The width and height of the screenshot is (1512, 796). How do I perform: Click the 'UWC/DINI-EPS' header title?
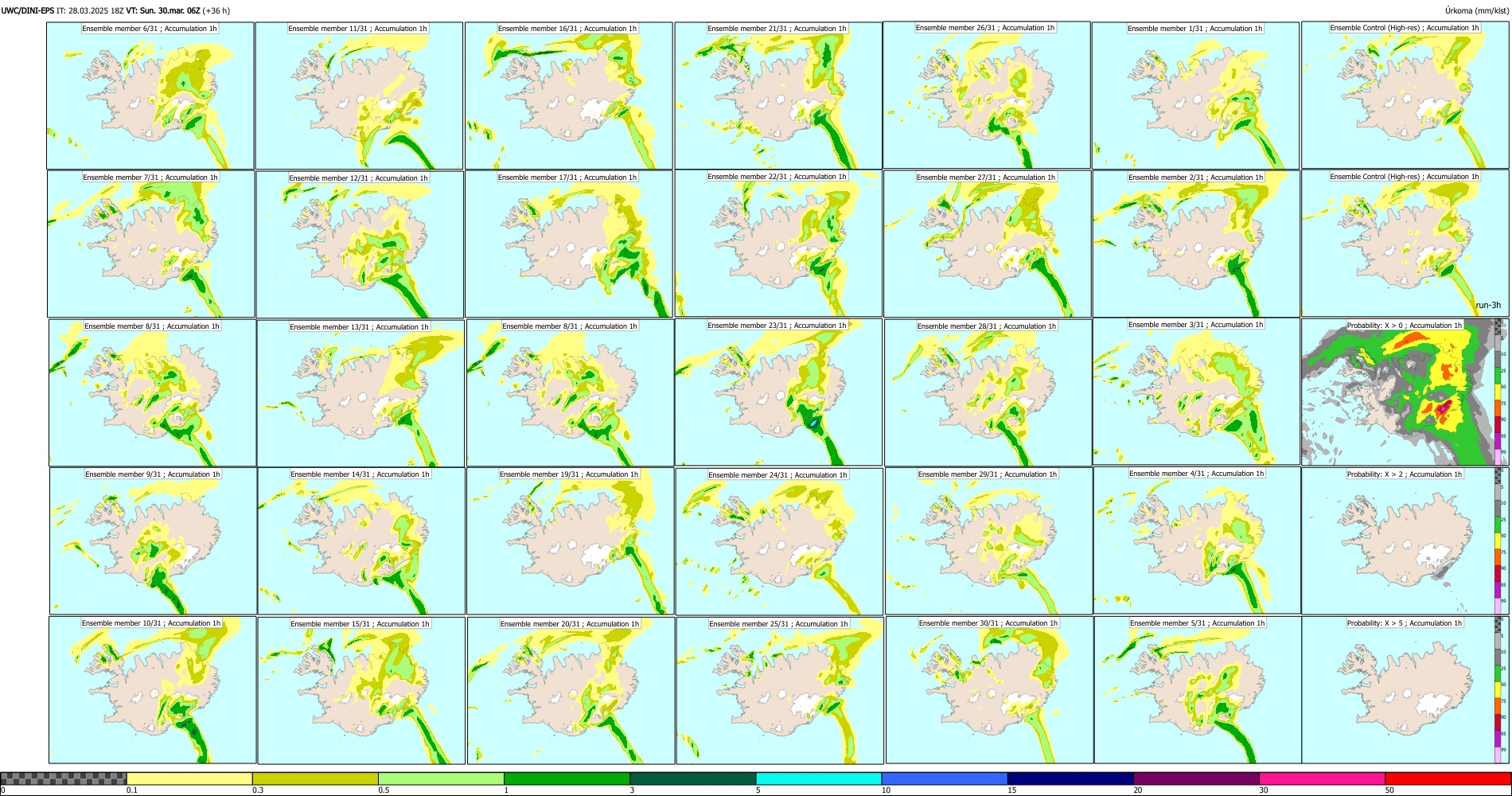pos(27,10)
